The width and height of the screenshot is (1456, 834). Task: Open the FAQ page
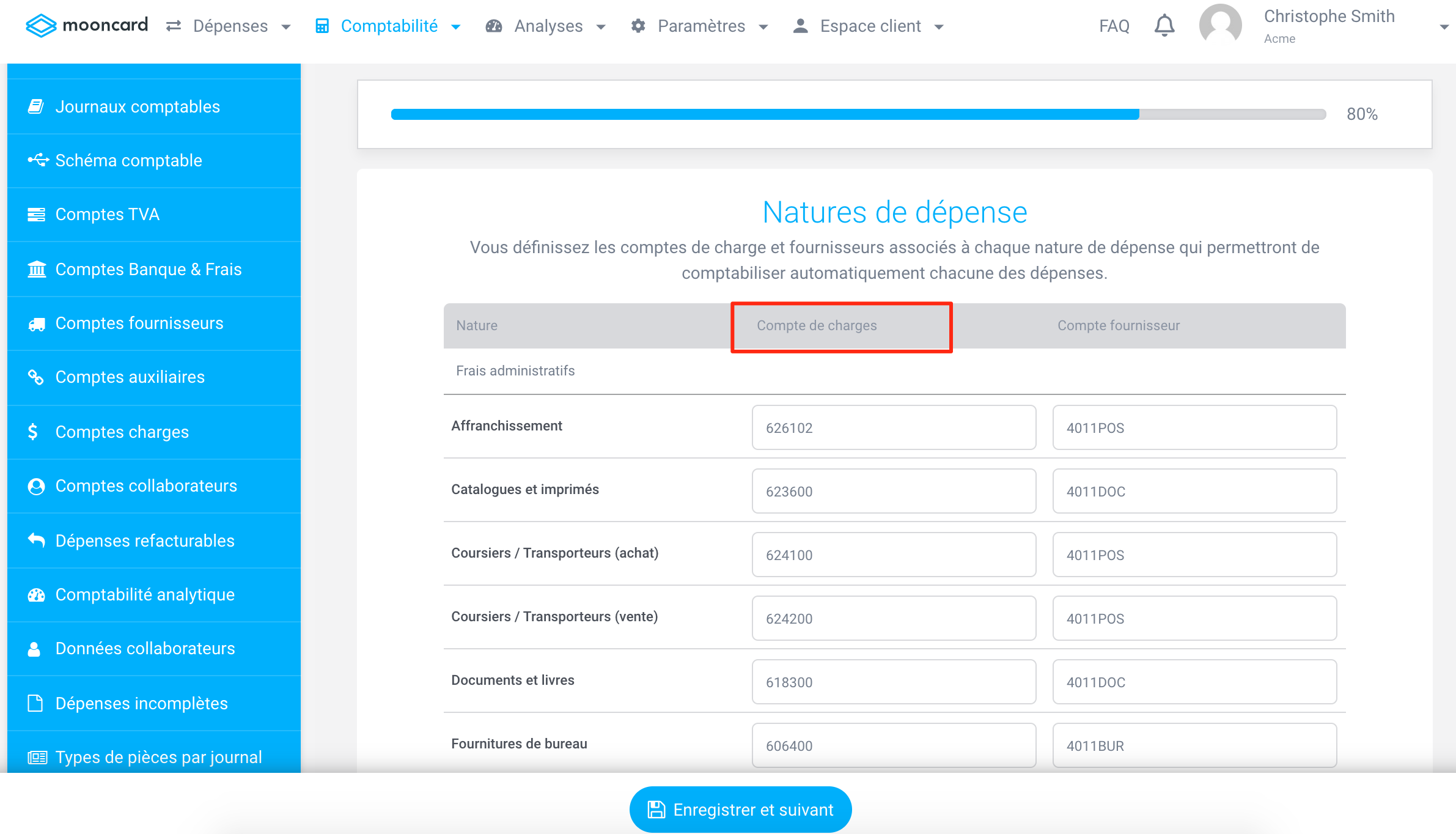[1114, 25]
